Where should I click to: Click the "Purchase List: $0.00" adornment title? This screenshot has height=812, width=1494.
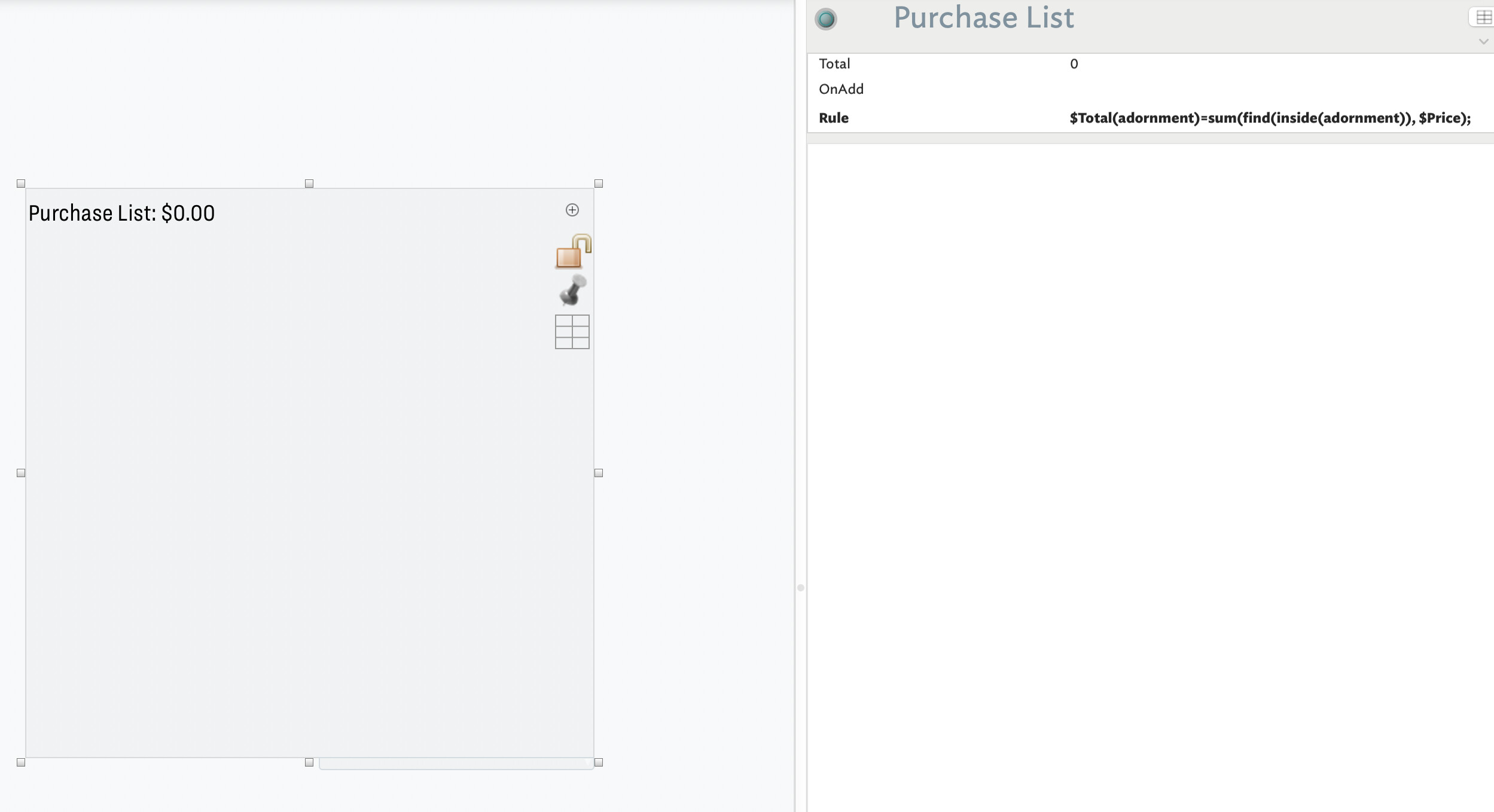pos(121,213)
